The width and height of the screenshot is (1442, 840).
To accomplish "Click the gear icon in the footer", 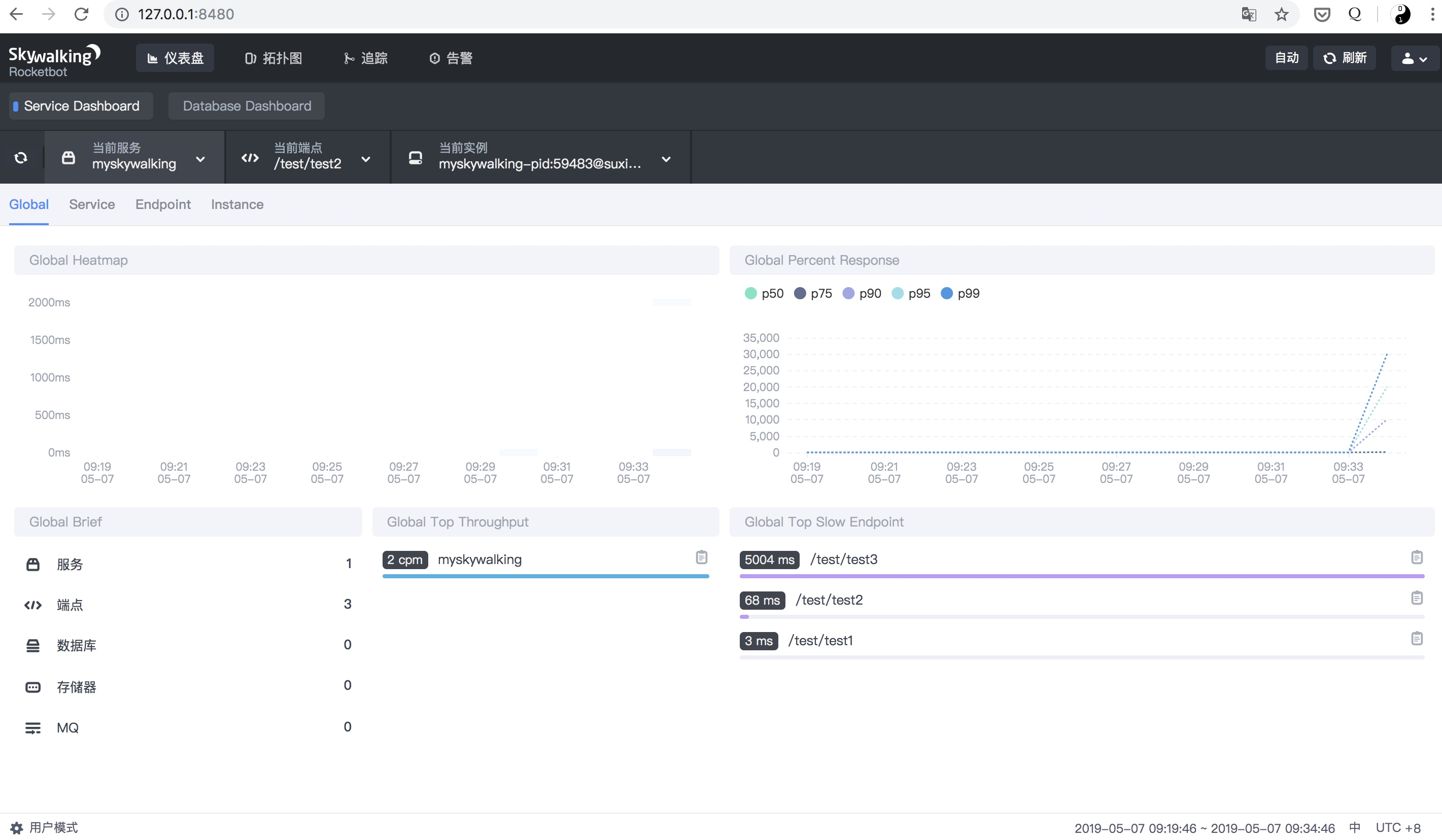I will tap(17, 828).
